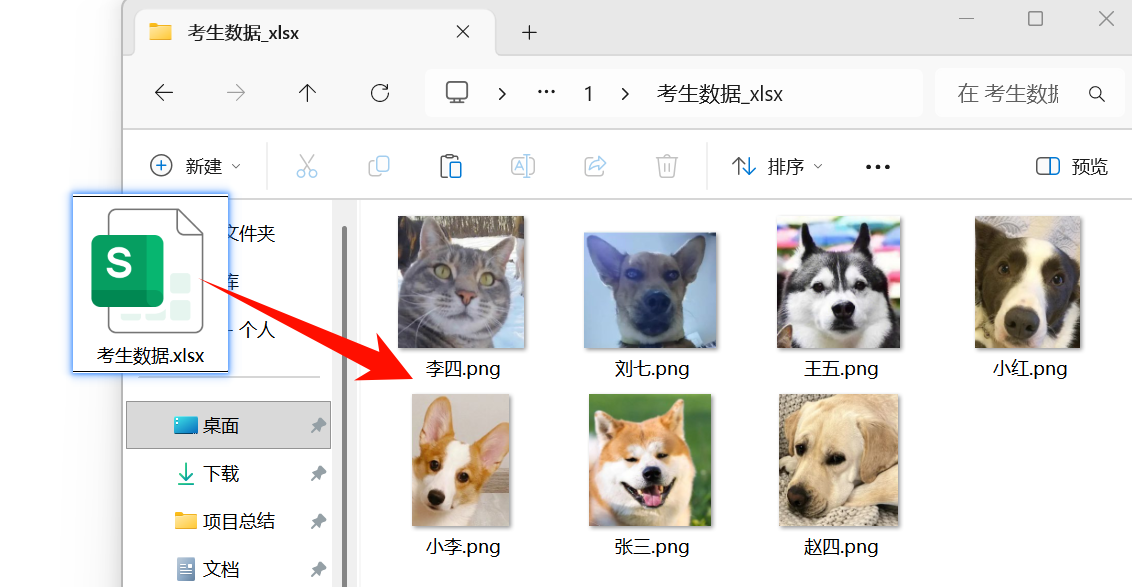Screen dimensions: 1132x587
Task: Select the 张三.png thumbnail
Action: 650,460
